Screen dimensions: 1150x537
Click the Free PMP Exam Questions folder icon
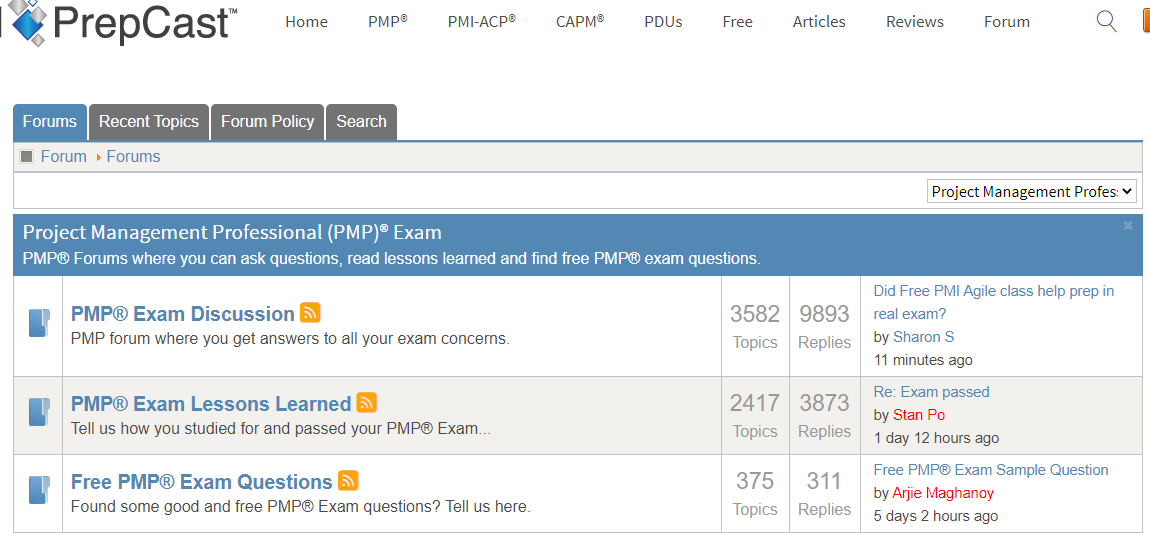pos(39,490)
